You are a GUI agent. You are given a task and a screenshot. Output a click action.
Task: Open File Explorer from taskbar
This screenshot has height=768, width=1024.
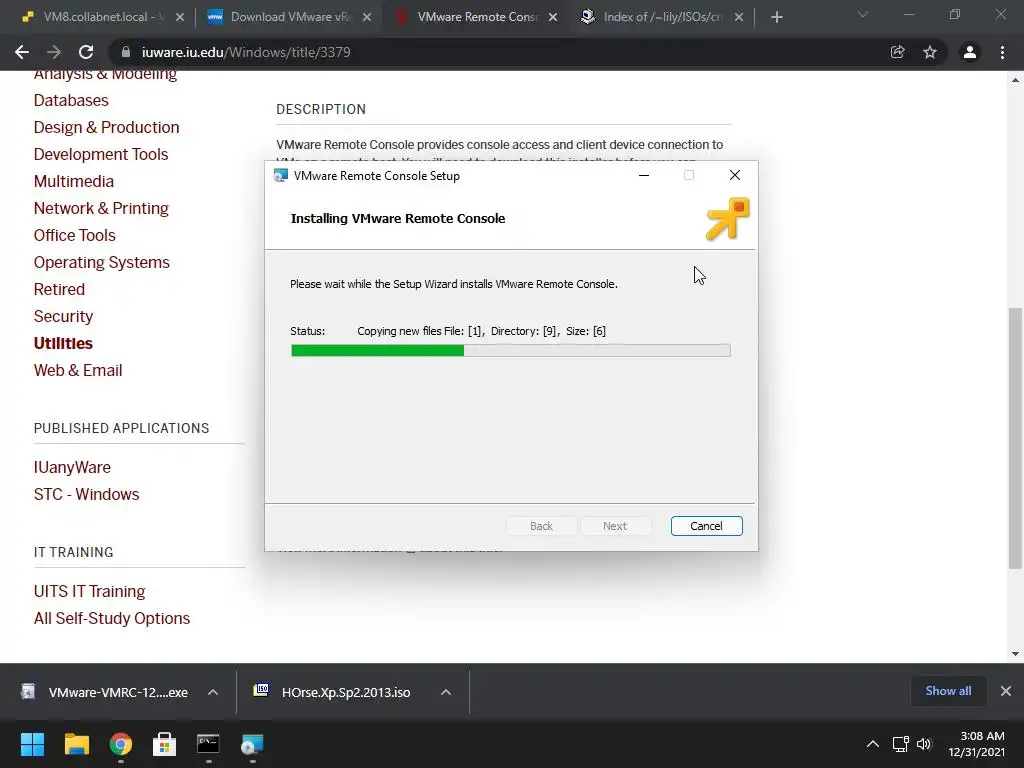pyautogui.click(x=76, y=744)
